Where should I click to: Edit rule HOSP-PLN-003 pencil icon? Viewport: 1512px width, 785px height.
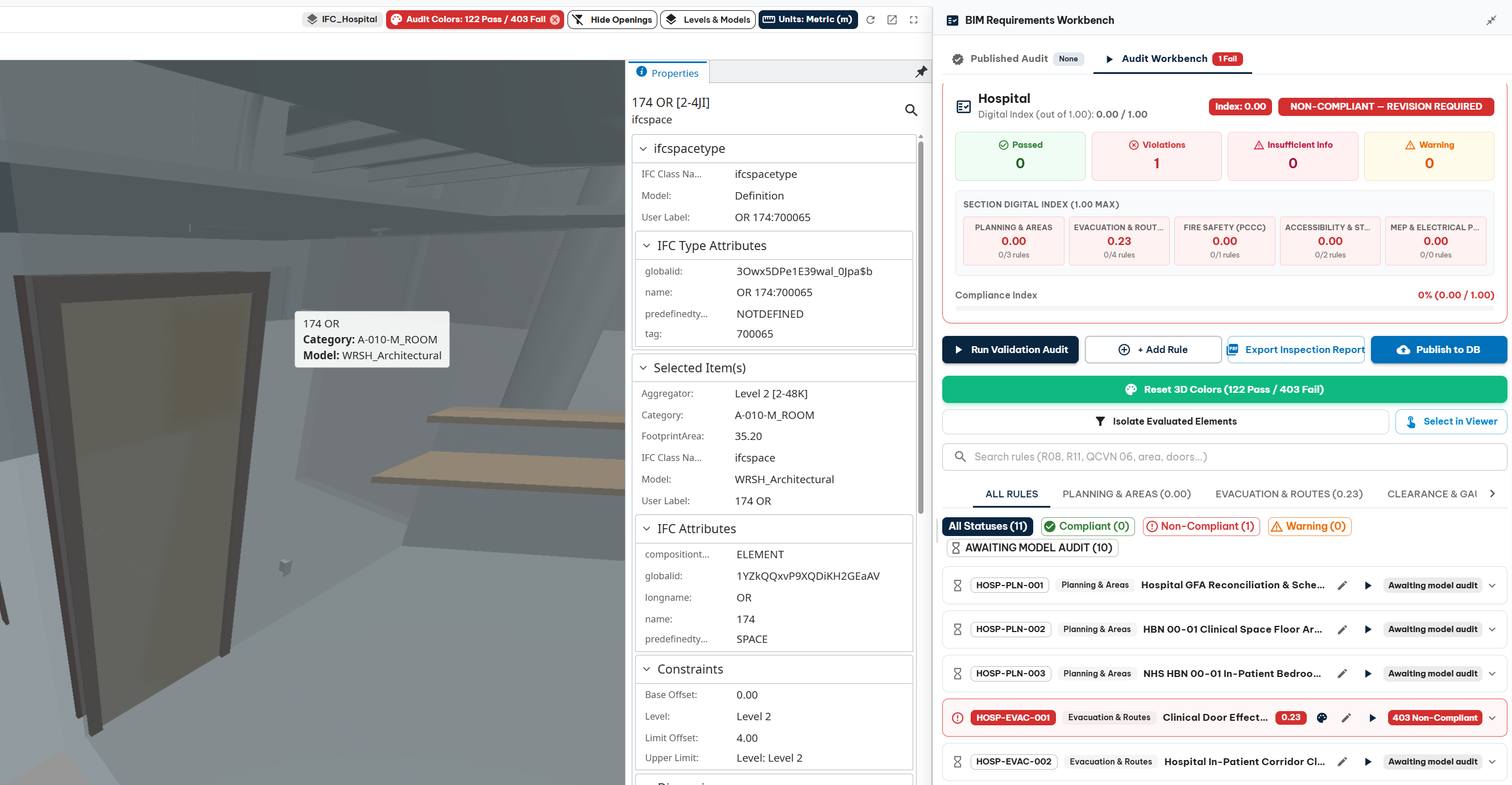(x=1343, y=674)
